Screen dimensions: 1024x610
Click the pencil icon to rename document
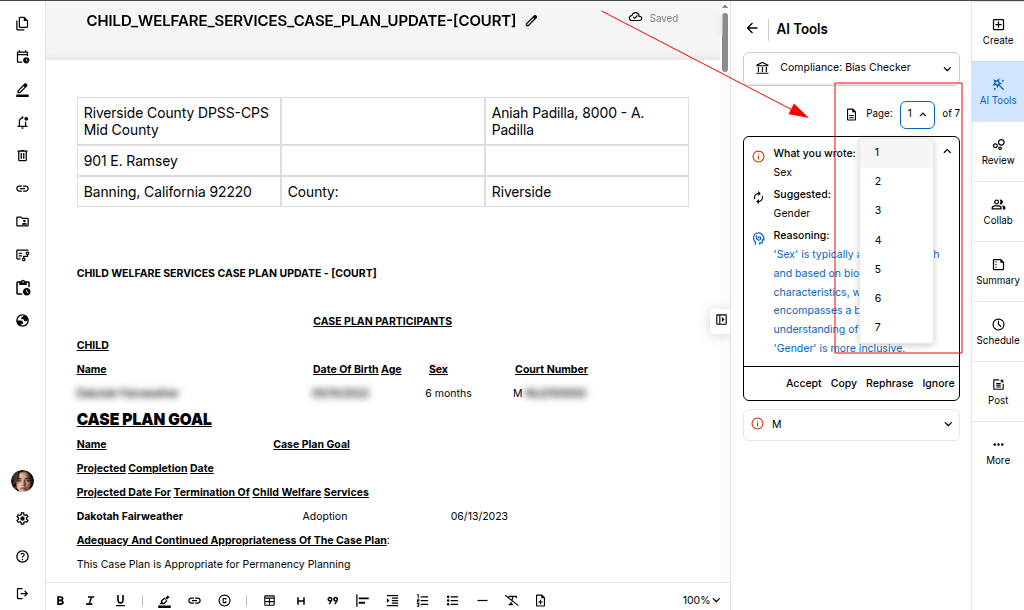click(531, 20)
